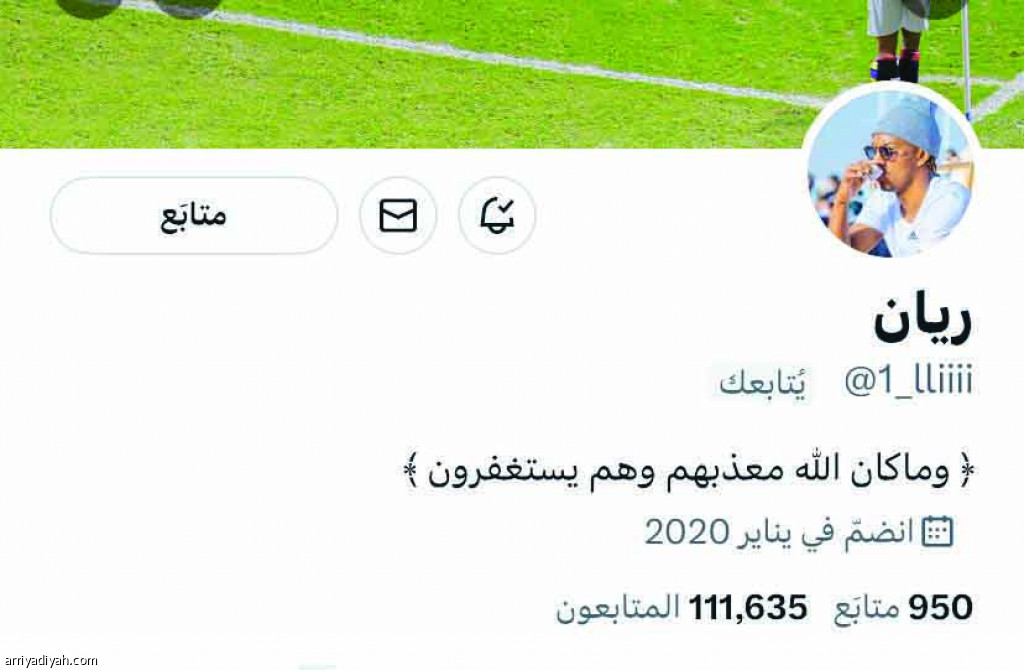This screenshot has height=670, width=1024.
Task: Click the المتابعون followers label
Action: tap(618, 608)
